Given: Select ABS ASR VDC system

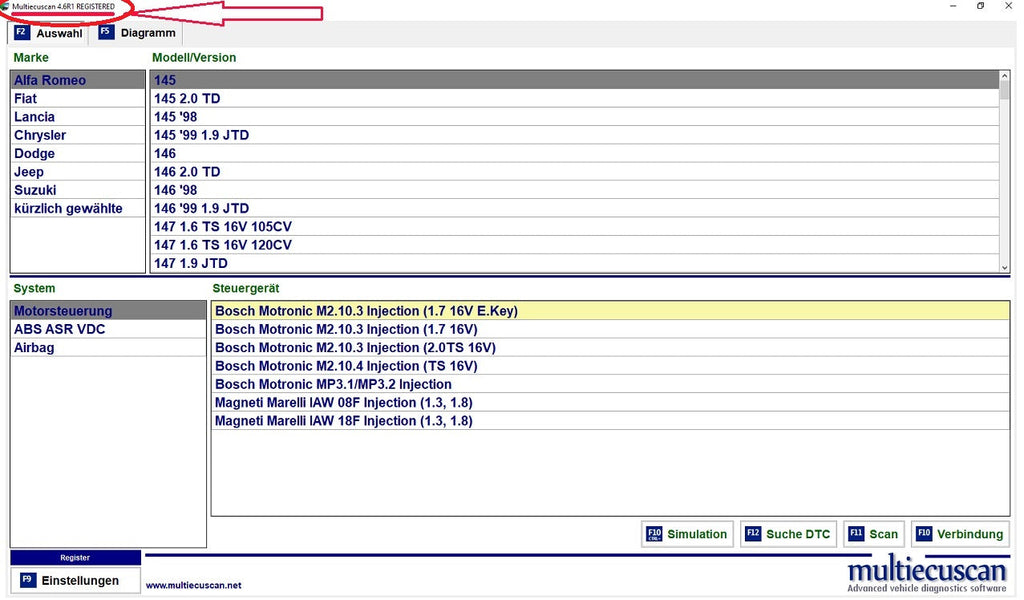Looking at the screenshot, I should coord(108,329).
